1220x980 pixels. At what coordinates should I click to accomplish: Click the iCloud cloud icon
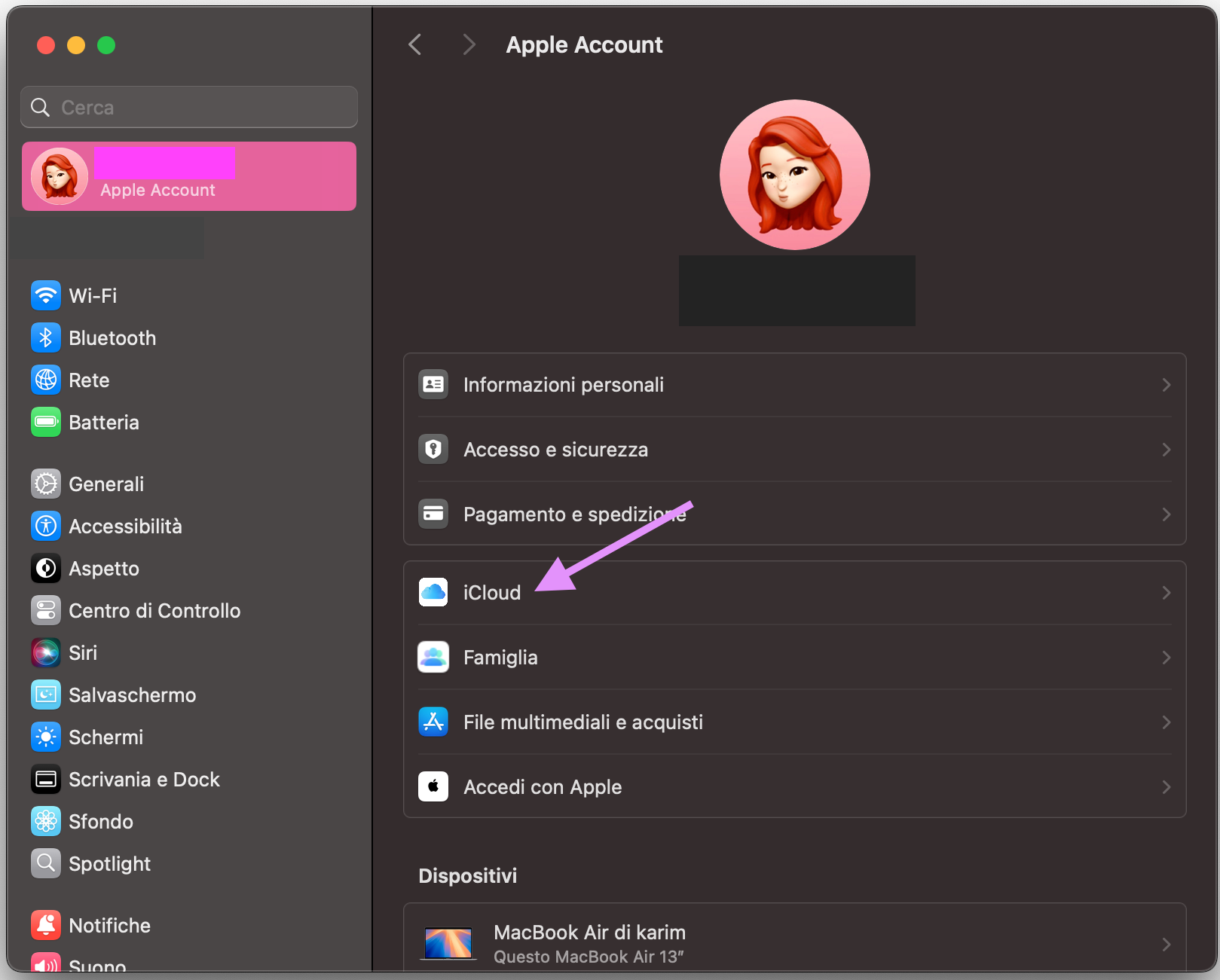433,592
